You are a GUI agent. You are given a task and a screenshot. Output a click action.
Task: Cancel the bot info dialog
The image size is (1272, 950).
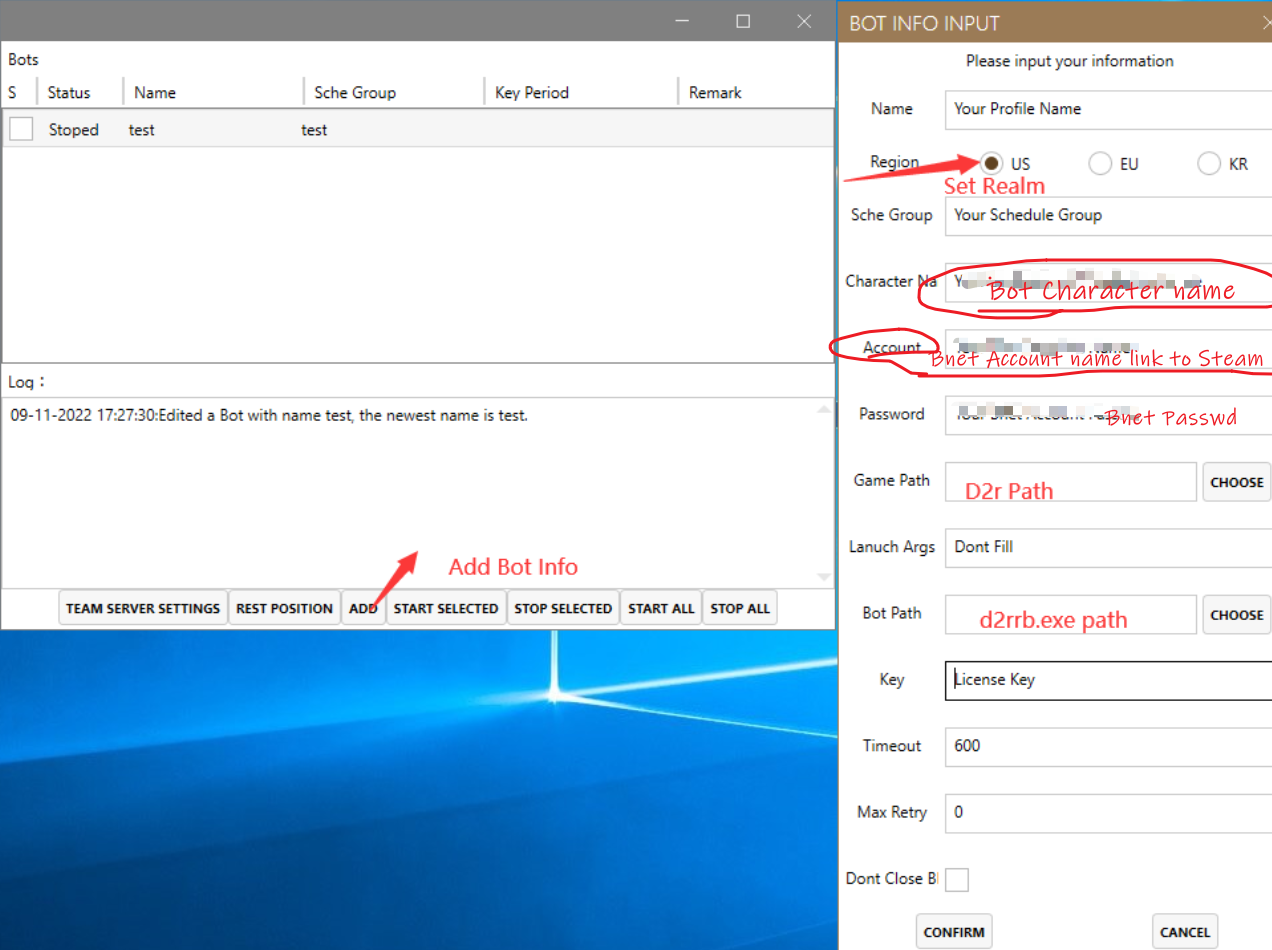1185,932
